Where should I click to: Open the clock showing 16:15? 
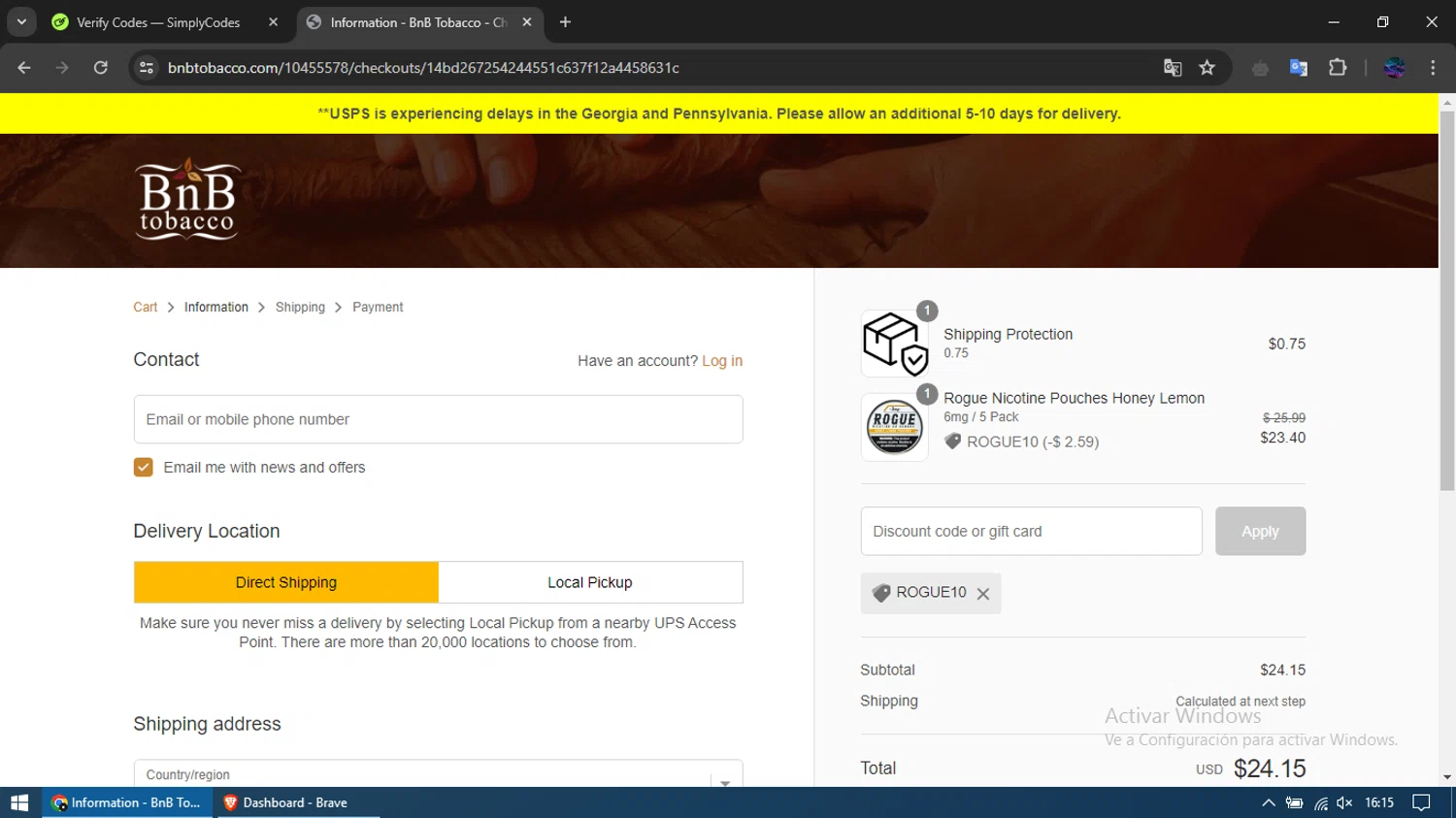[x=1379, y=802]
